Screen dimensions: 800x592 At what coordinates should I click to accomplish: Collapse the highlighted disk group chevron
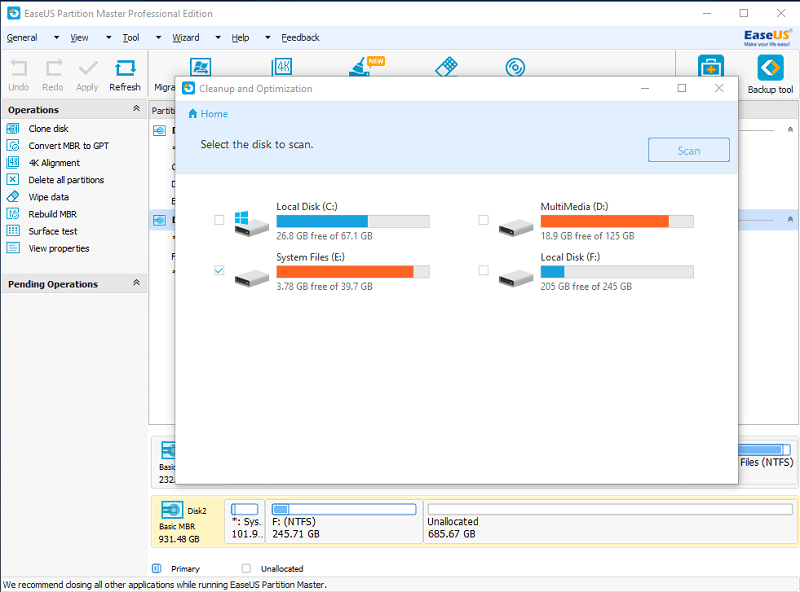click(x=790, y=219)
